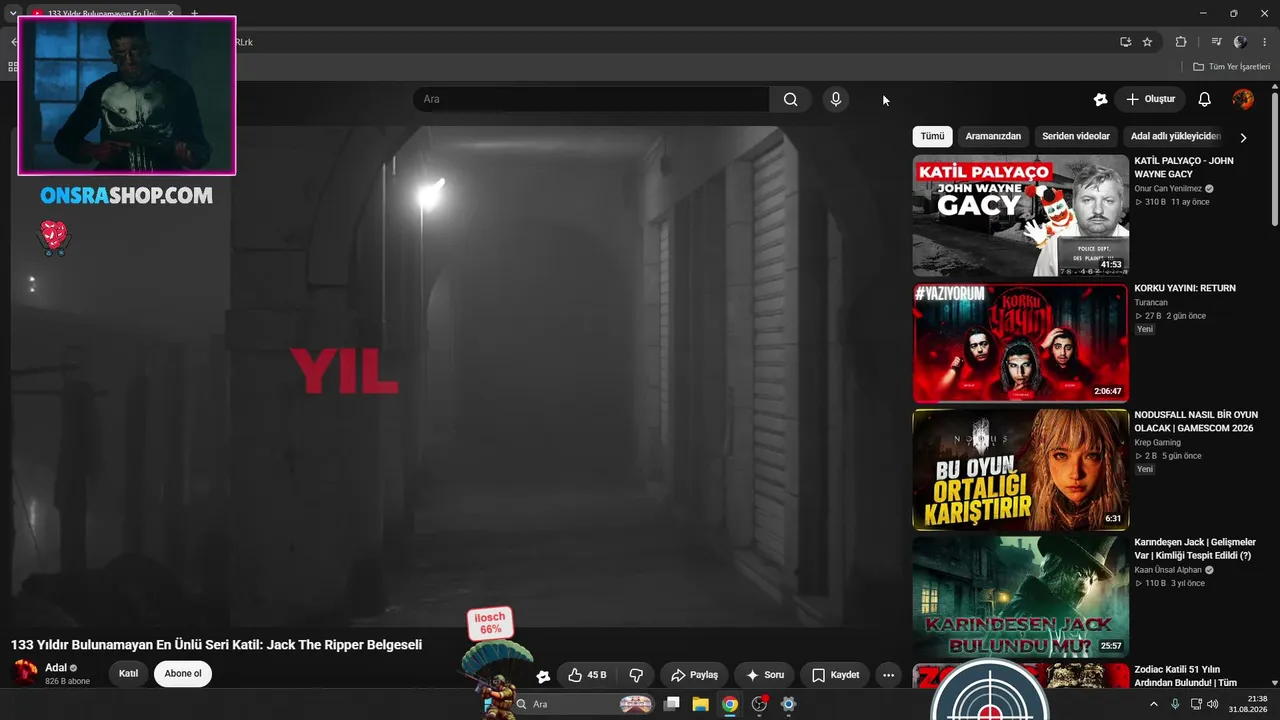Like the video with thumbs up
Image resolution: width=1280 pixels, height=720 pixels.
coord(587,675)
